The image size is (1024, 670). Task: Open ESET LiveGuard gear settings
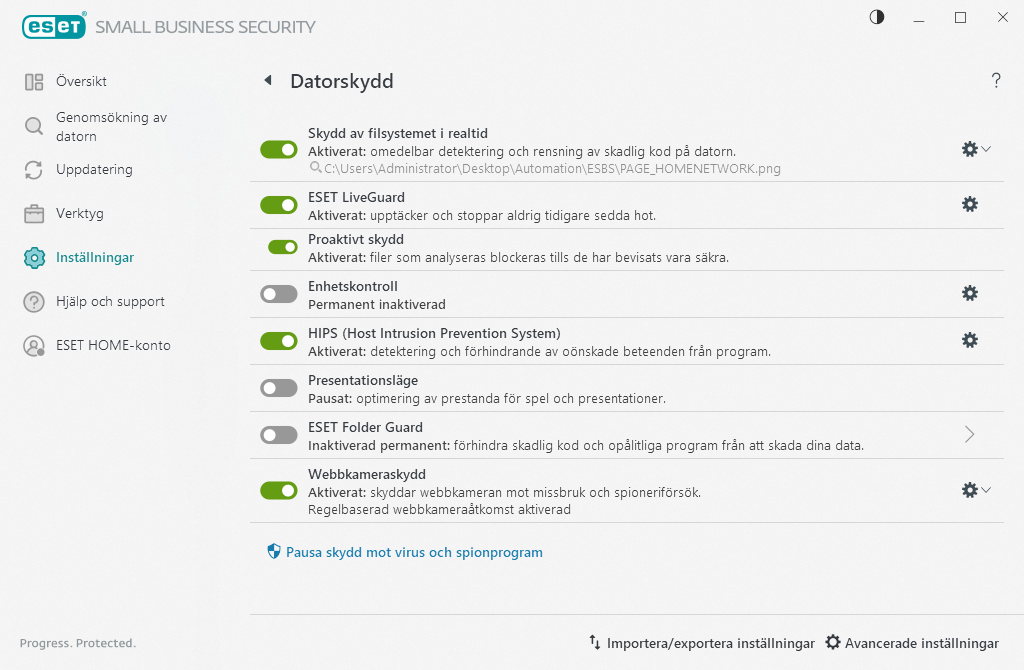969,204
